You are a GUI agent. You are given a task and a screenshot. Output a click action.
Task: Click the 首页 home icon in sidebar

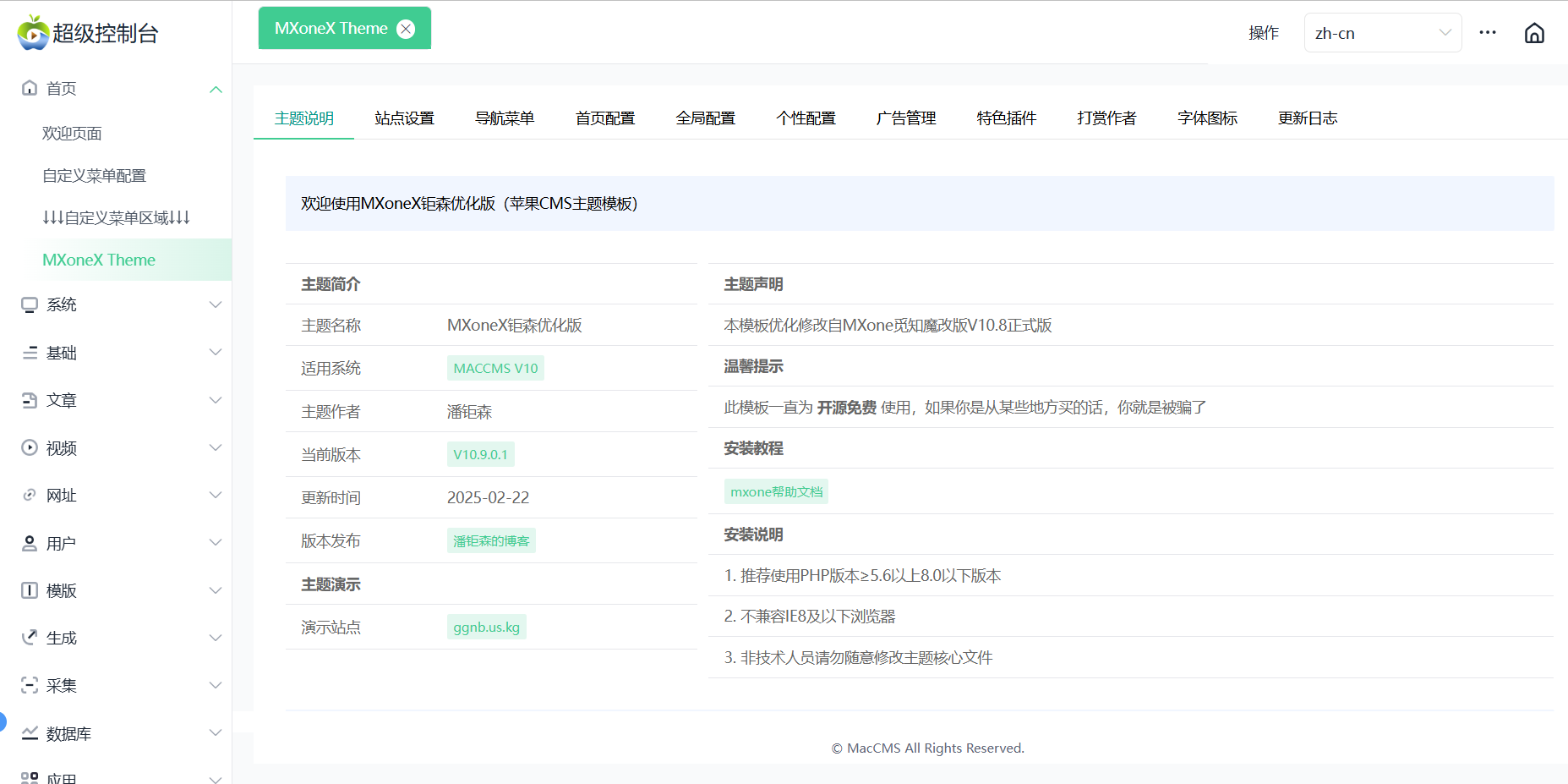(30, 88)
